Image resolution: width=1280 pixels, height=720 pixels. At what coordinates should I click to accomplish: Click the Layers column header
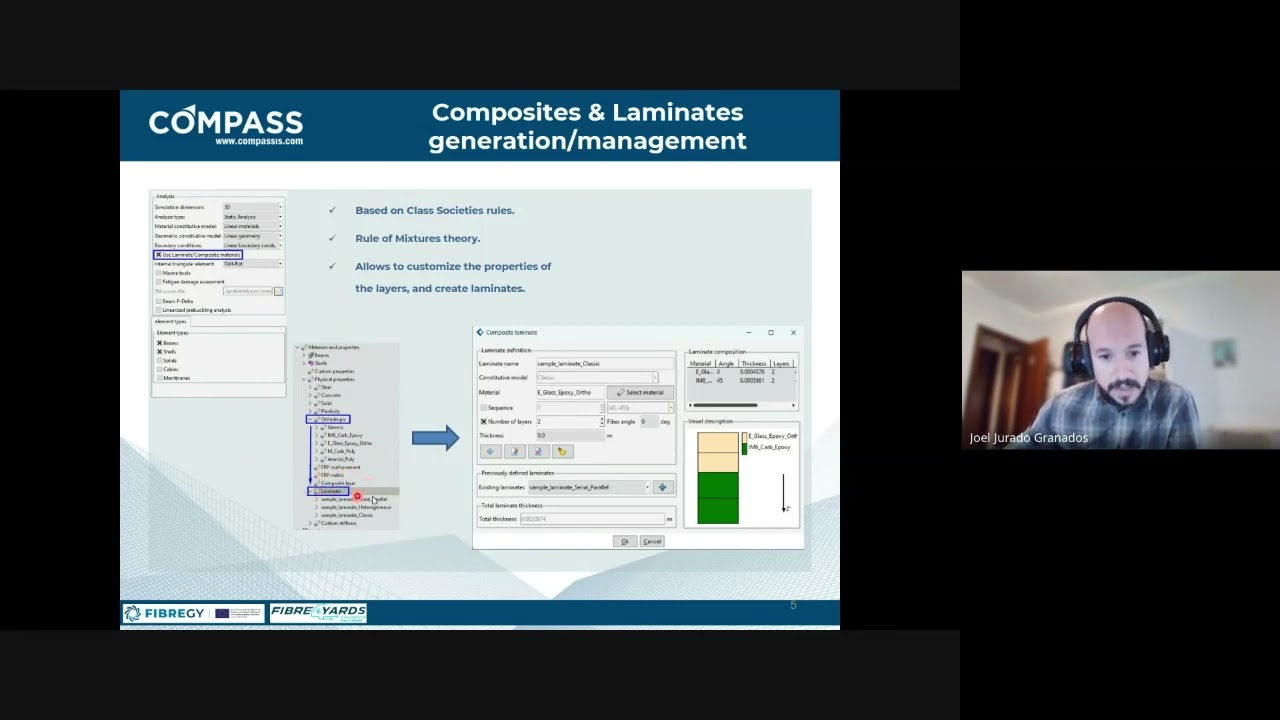[x=782, y=363]
